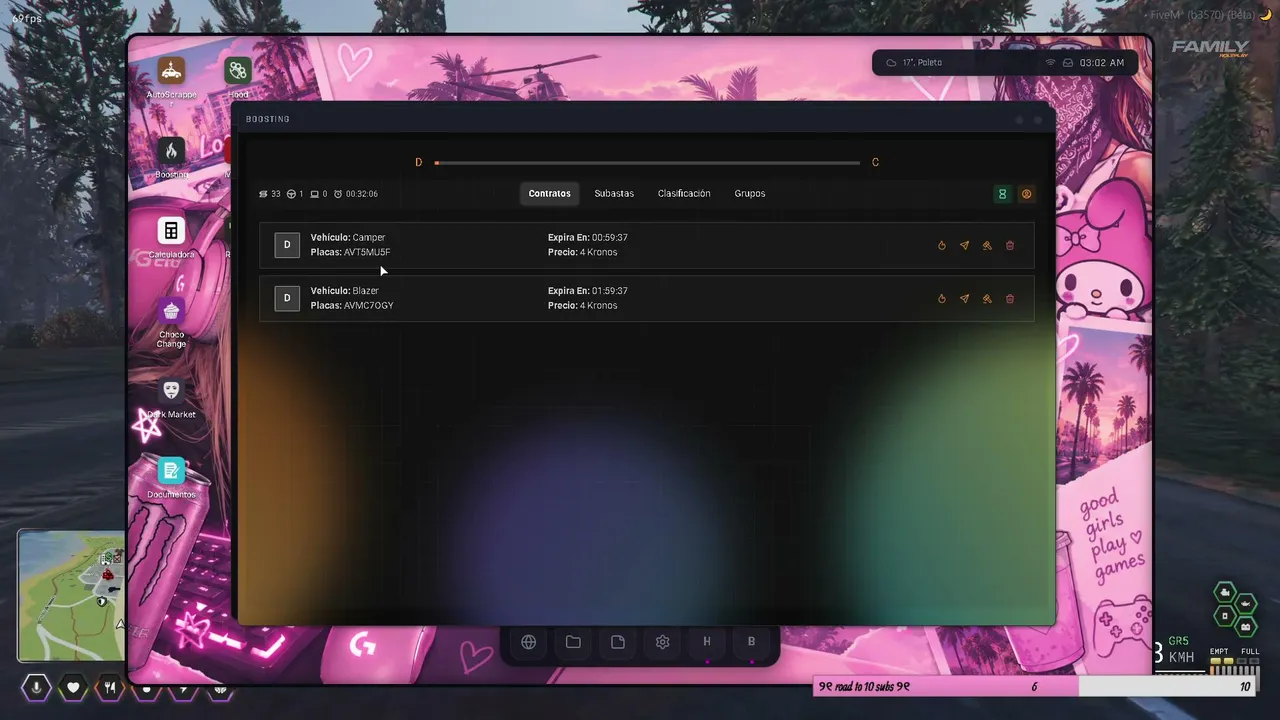Launch the Boosting desktop icon

(x=171, y=150)
